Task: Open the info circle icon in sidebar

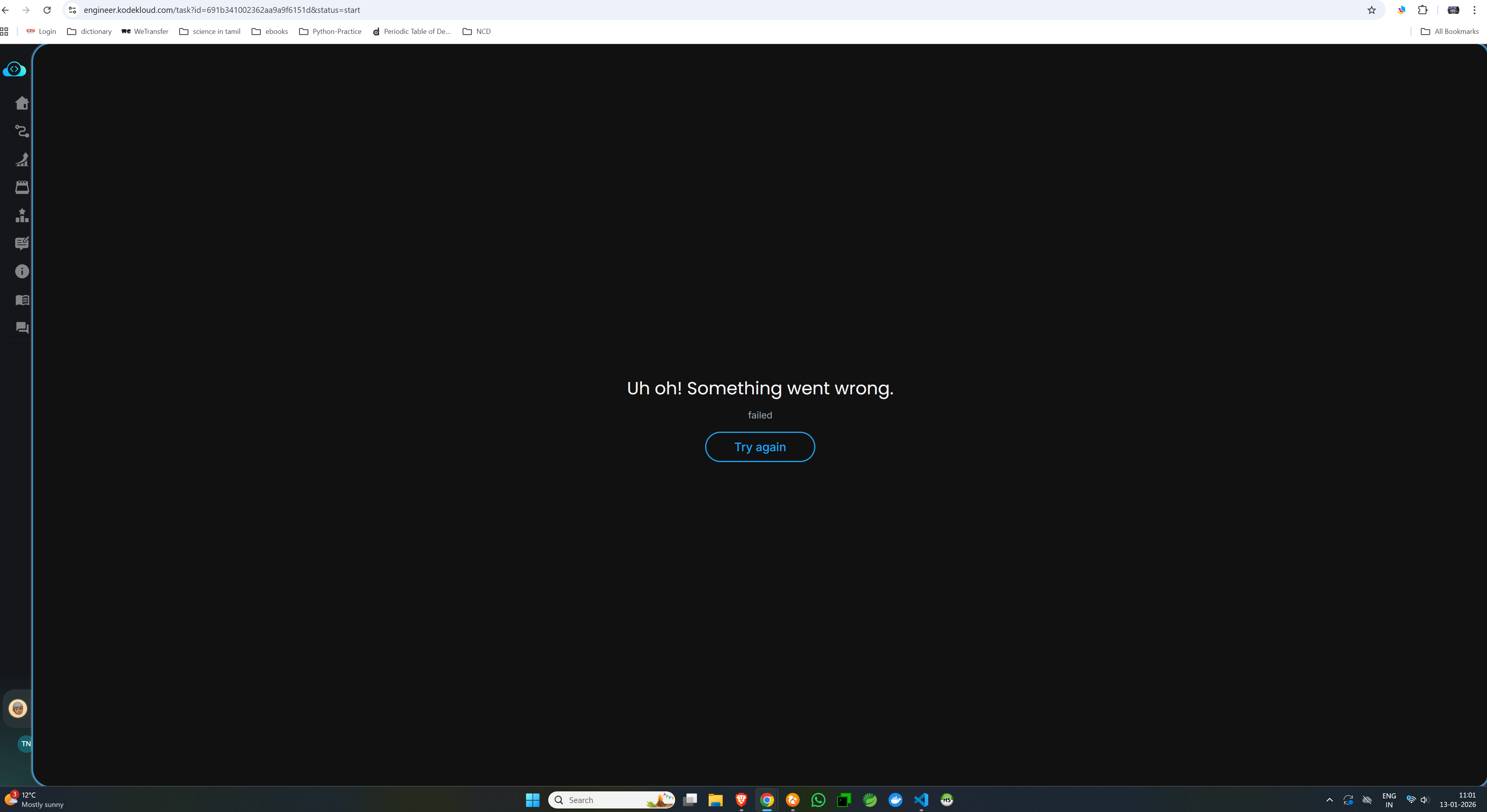Action: tap(22, 271)
